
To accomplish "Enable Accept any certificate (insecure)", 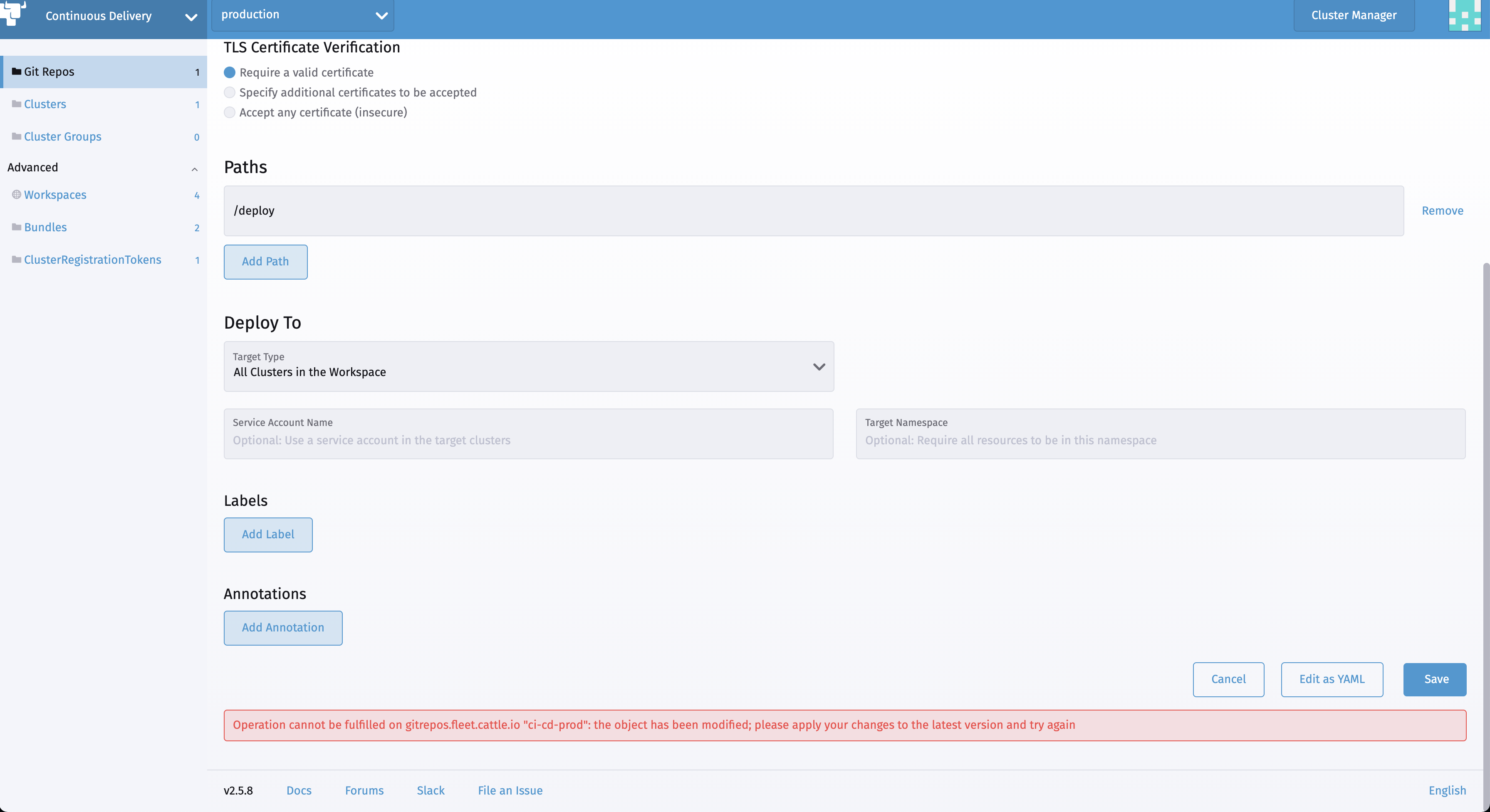I will point(230,113).
